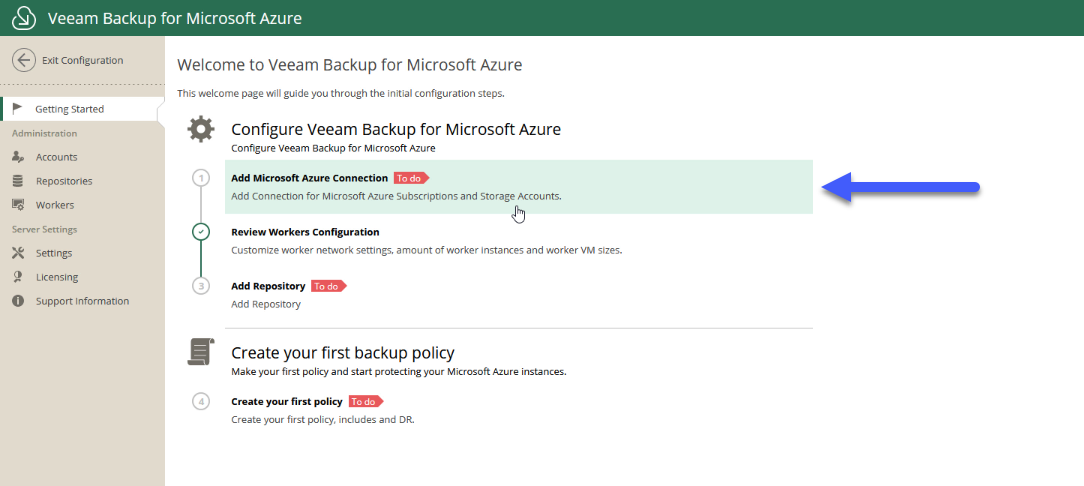The width and height of the screenshot is (1084, 486).
Task: Click the Support Information info icon
Action: coord(18,301)
